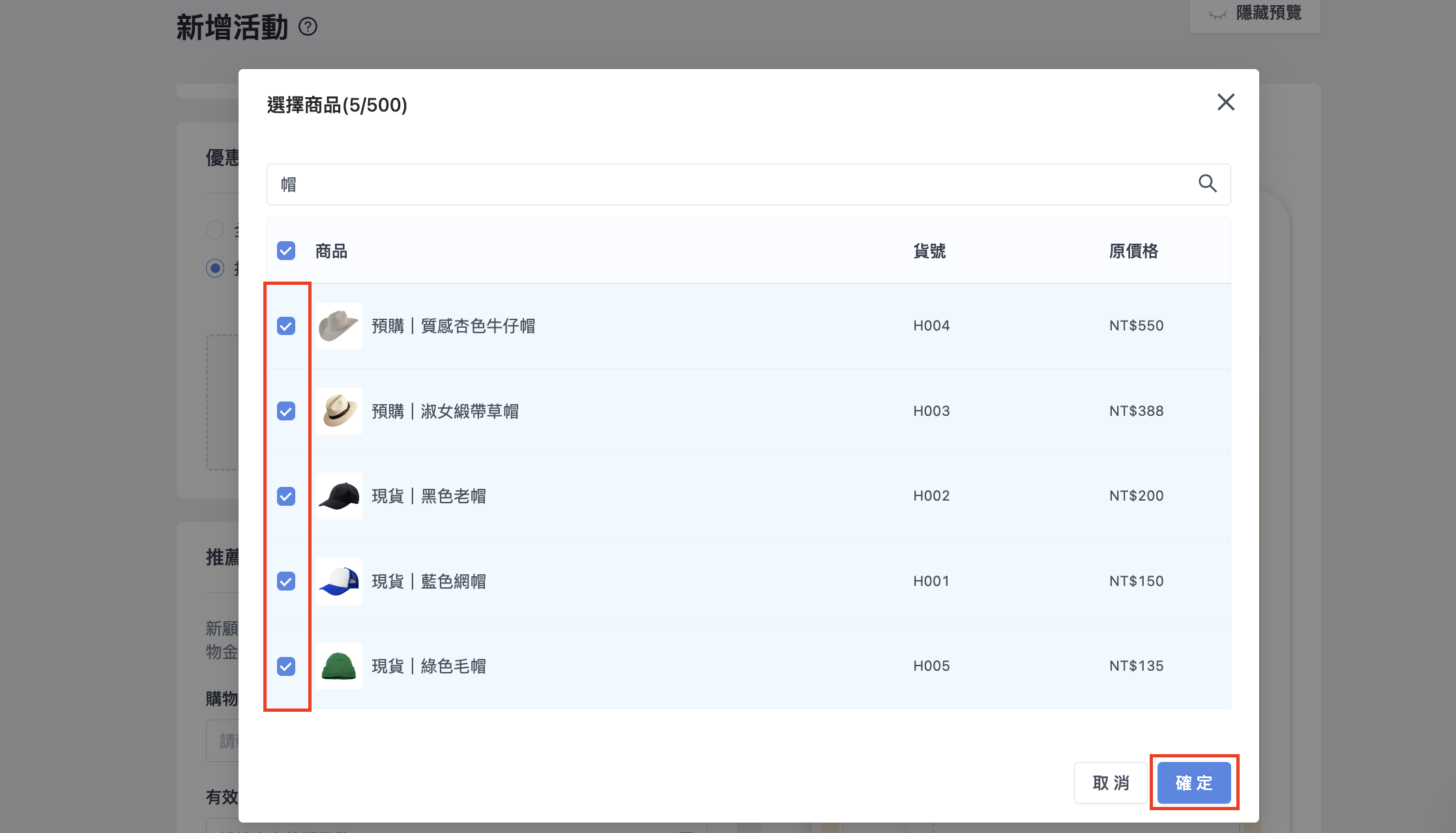Click the dialog title 選擇商品(5/500)
1456x833 pixels.
click(337, 105)
